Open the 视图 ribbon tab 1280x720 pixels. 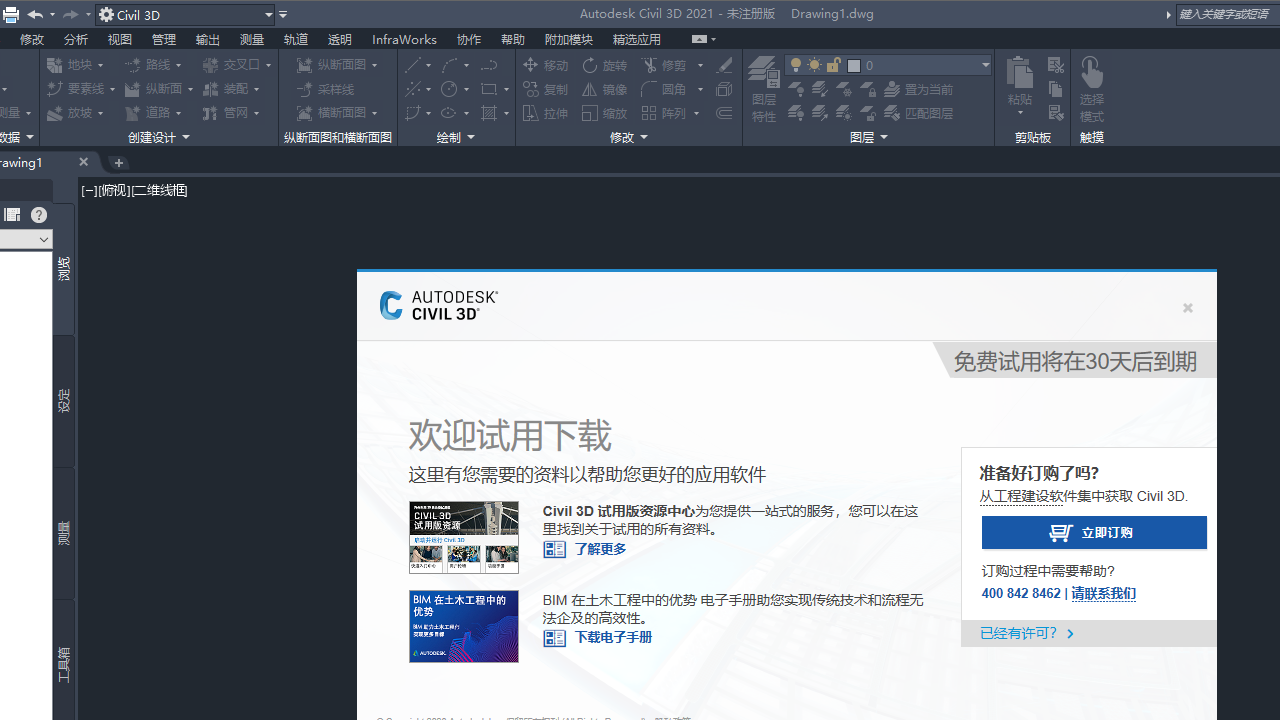point(120,39)
